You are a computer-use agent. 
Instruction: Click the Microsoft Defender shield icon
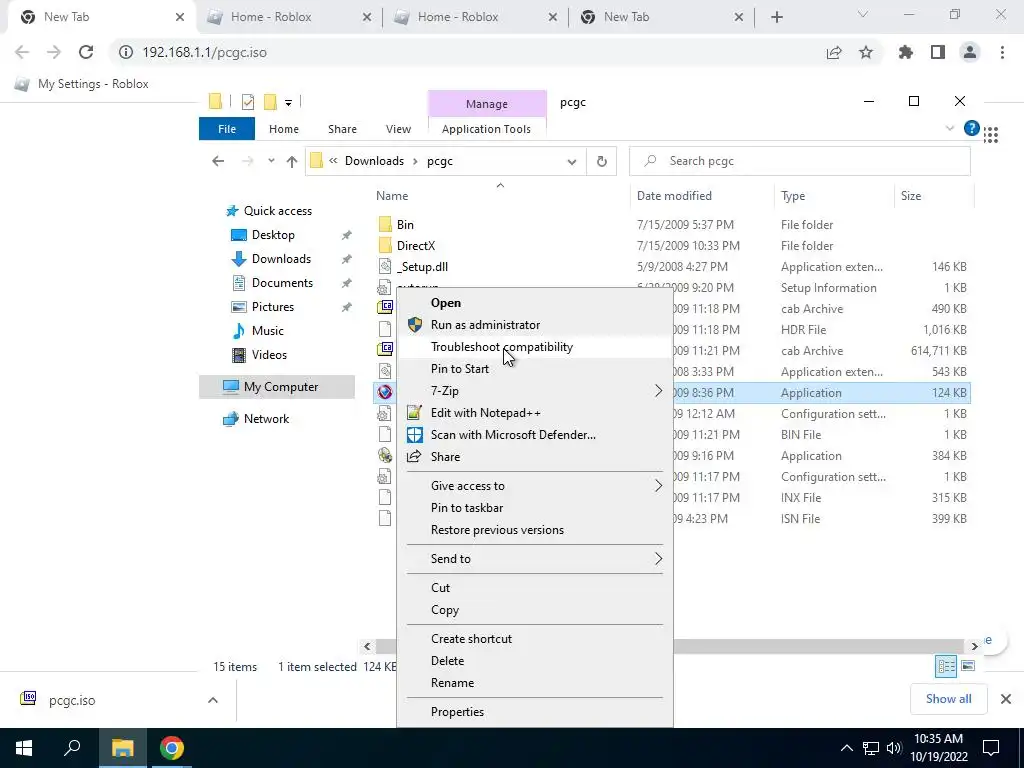coord(415,434)
